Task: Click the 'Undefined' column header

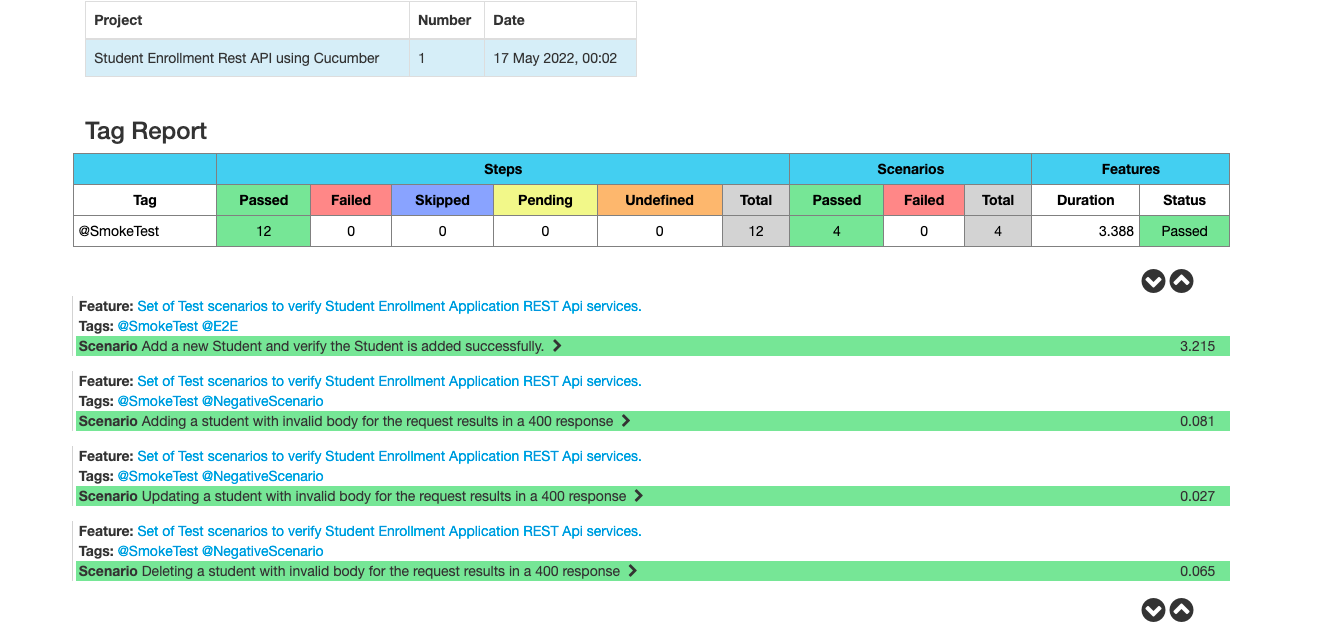Action: (x=659, y=200)
